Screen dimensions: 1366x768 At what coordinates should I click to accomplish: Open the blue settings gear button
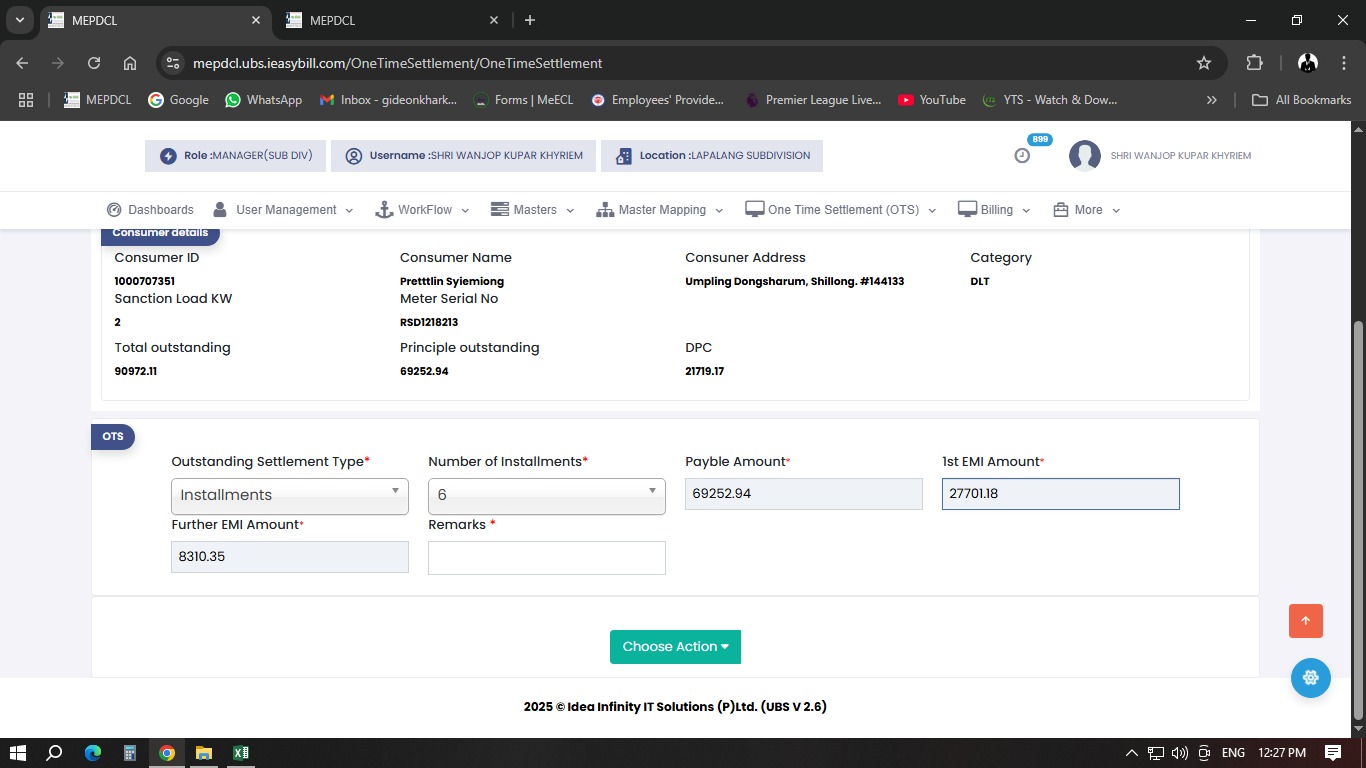(1311, 678)
